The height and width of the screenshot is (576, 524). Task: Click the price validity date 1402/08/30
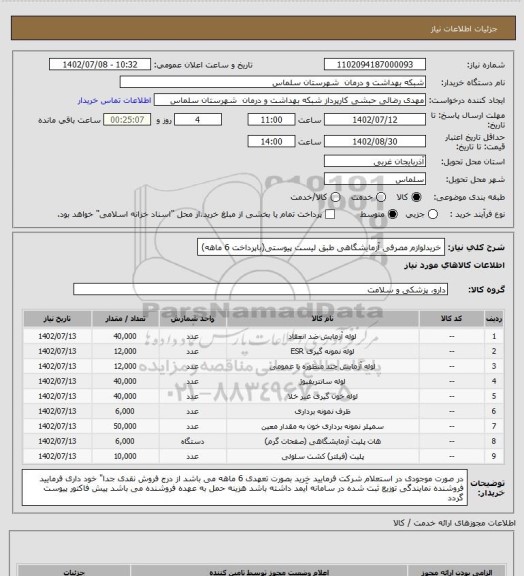click(375, 141)
